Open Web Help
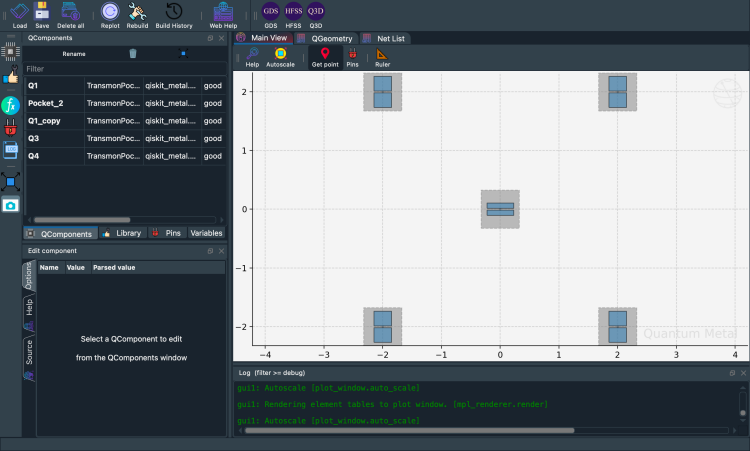This screenshot has width=750, height=451. coord(223,15)
